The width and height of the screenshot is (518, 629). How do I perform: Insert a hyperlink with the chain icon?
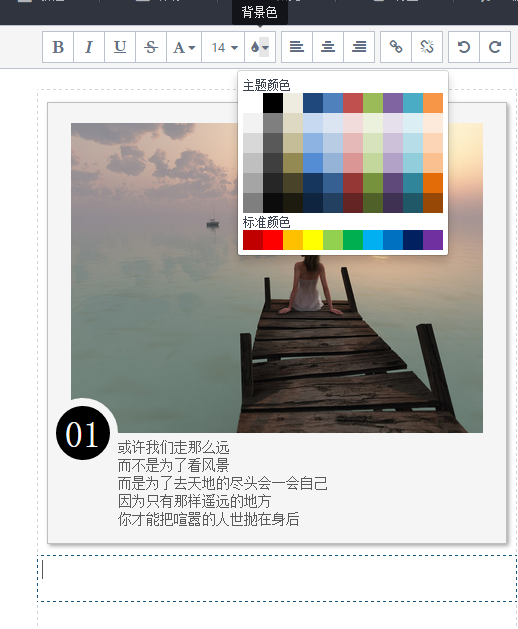pos(396,47)
